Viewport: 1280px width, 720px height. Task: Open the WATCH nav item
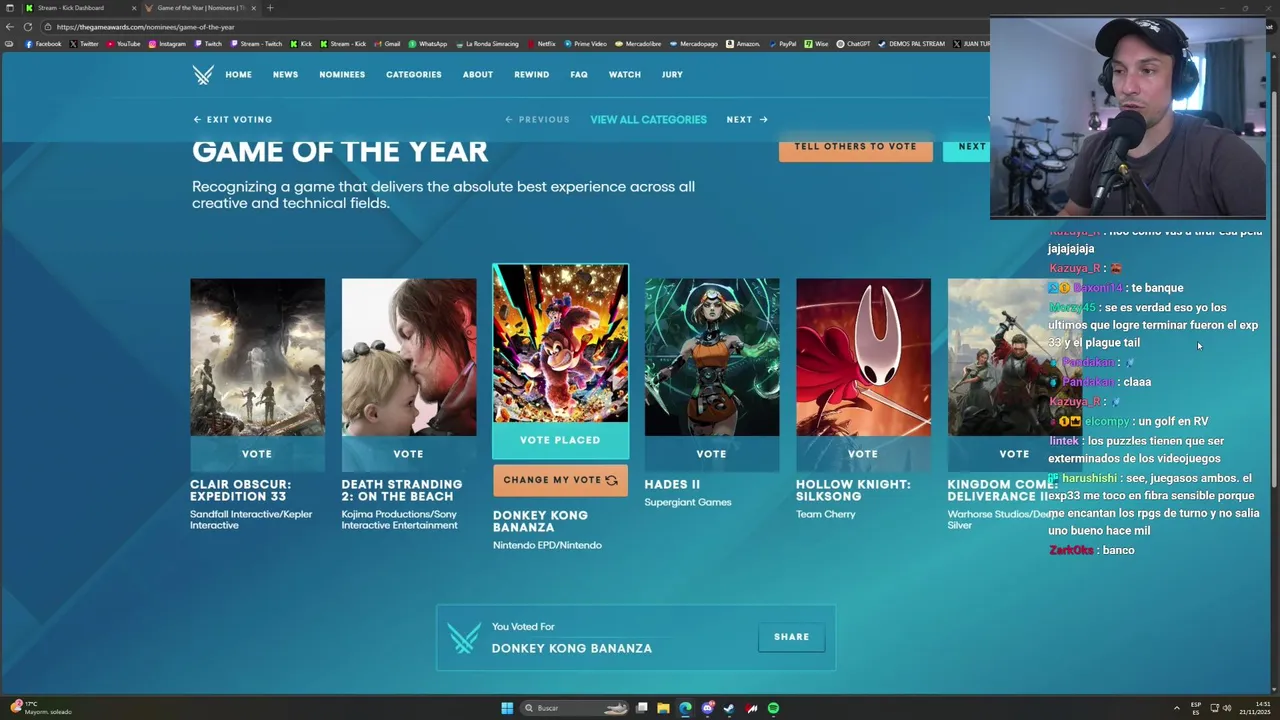[625, 75]
